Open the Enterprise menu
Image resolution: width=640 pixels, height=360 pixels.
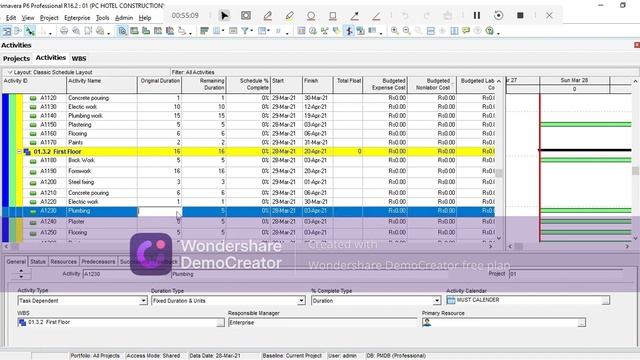(x=77, y=18)
